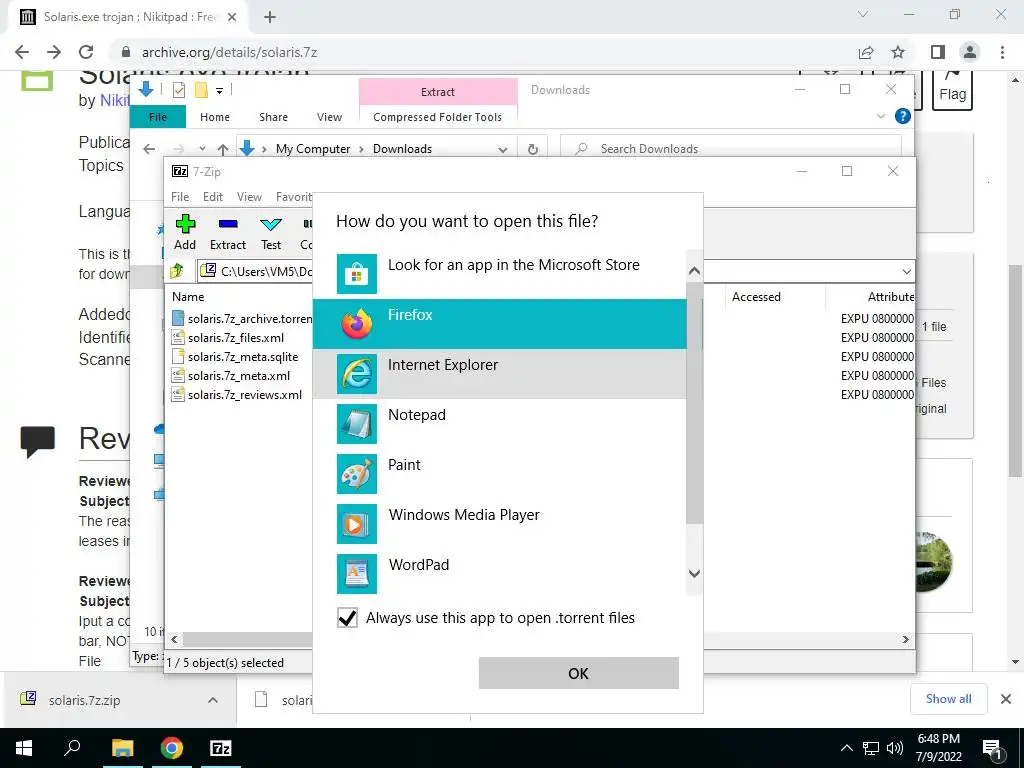Open the 7-Zip Edit menu
This screenshot has height=768, width=1024.
(x=212, y=197)
